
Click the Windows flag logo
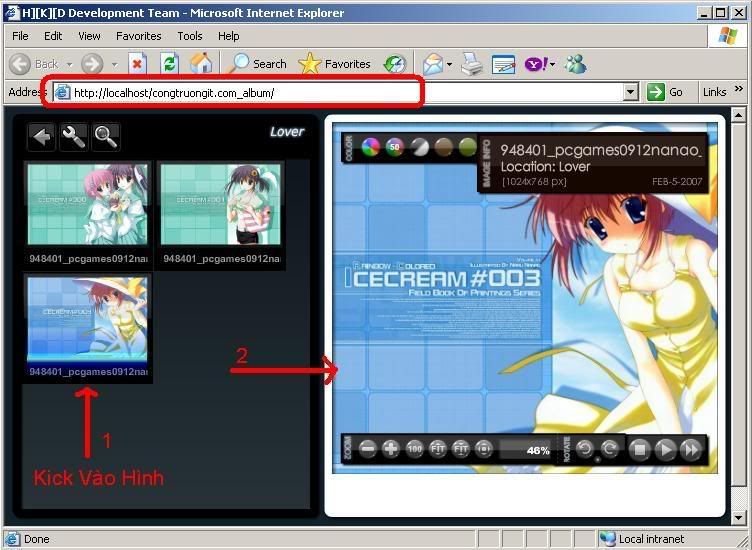click(727, 36)
